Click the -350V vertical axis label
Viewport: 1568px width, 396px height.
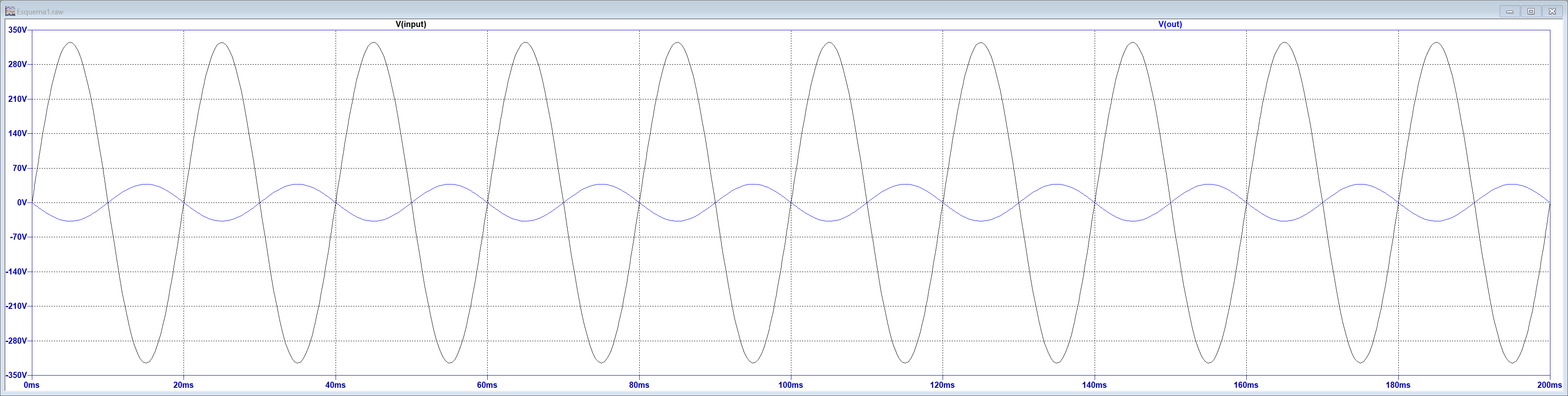pyautogui.click(x=16, y=375)
